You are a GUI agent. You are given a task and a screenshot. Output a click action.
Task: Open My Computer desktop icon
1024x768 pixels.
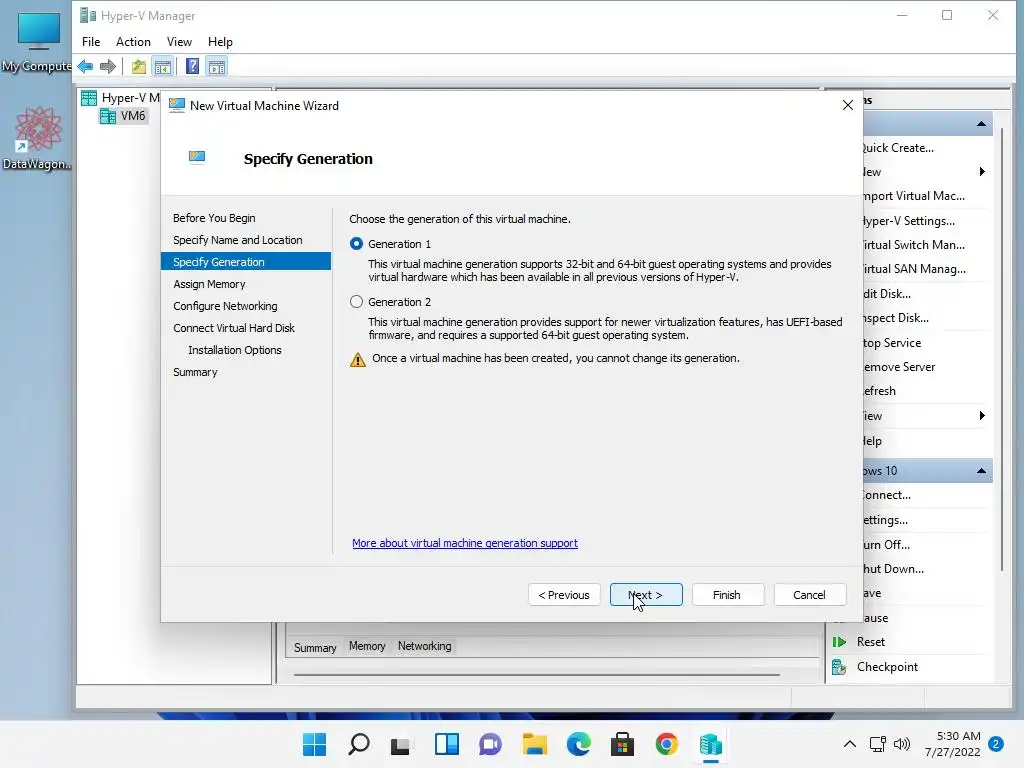pos(37,42)
